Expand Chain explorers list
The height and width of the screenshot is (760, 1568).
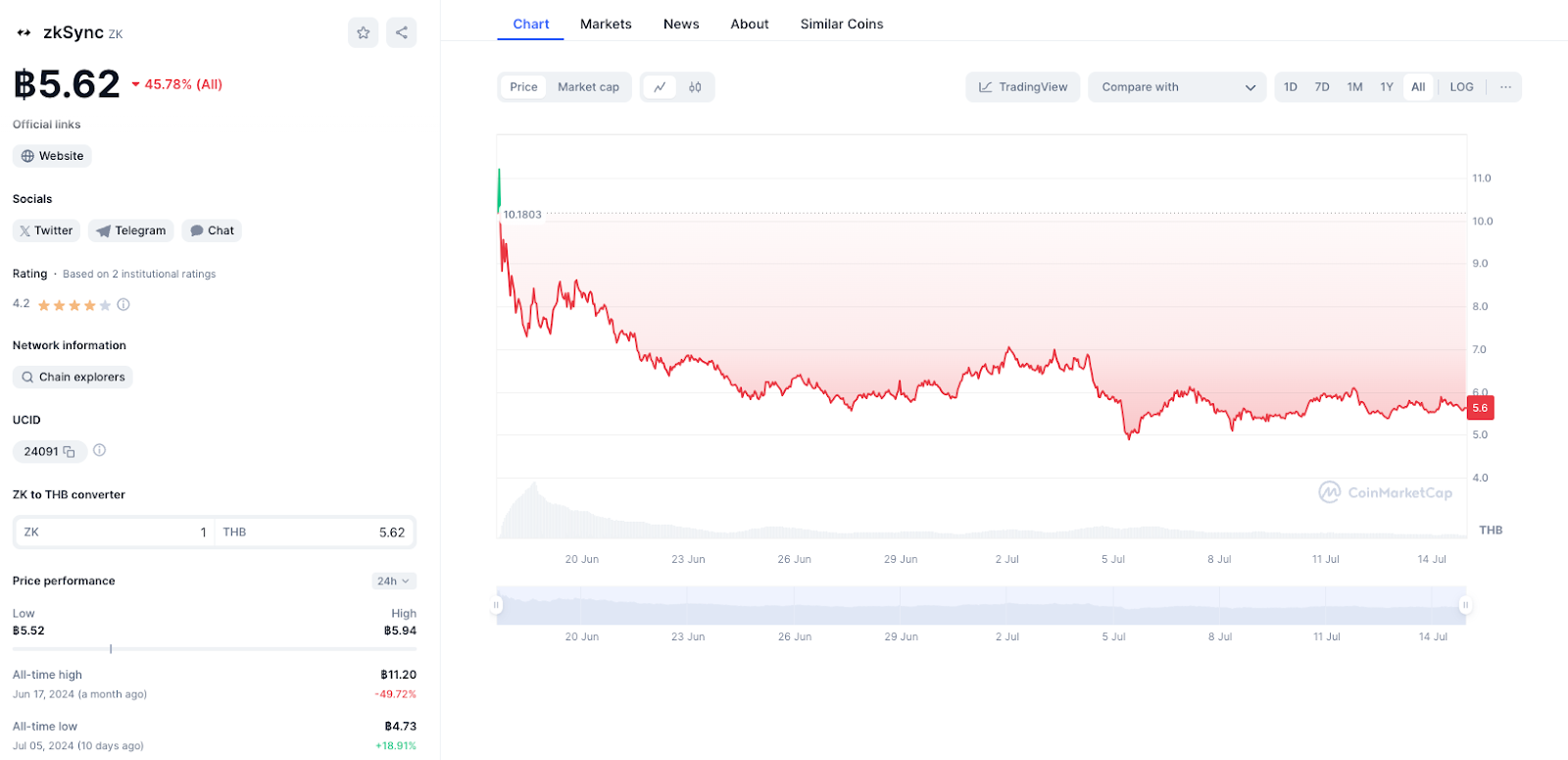tap(73, 378)
